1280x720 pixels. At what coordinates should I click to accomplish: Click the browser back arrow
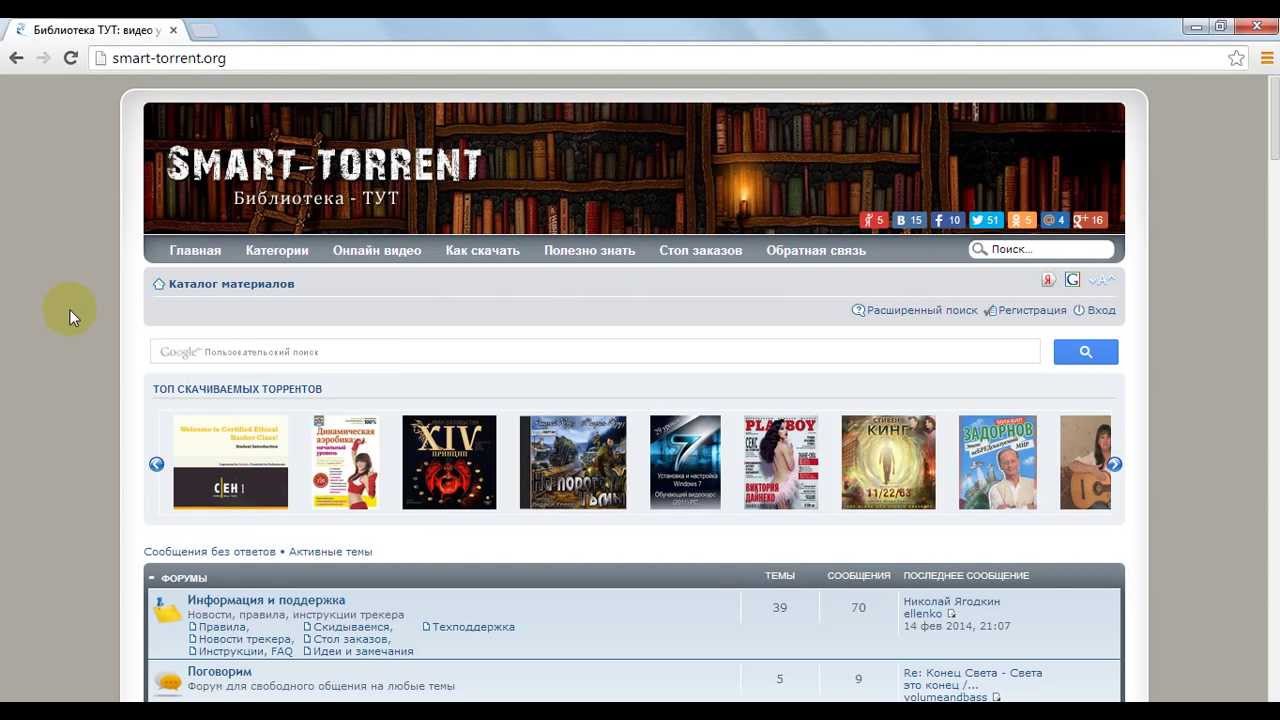tap(16, 58)
